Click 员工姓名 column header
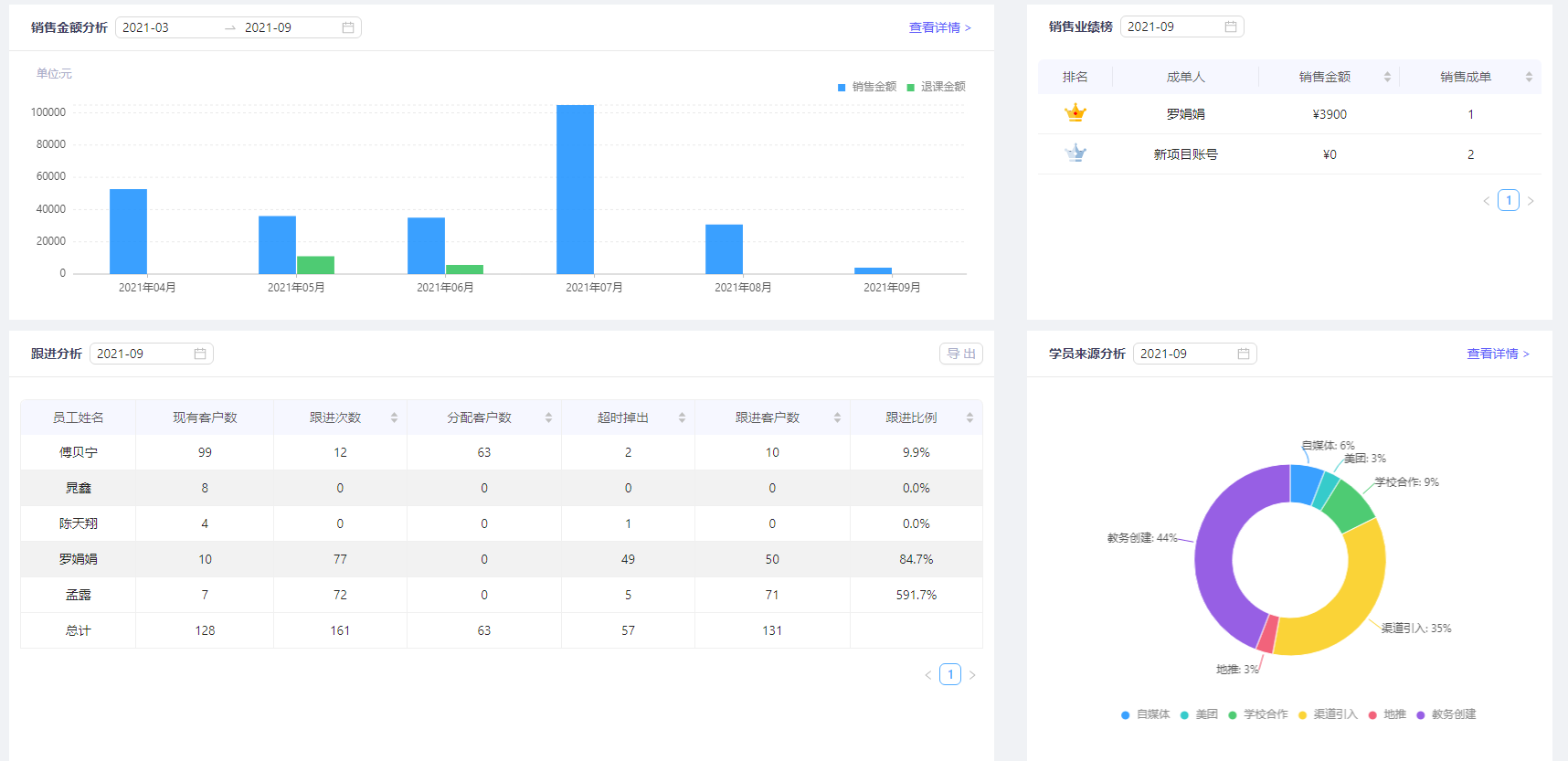 tap(78, 417)
